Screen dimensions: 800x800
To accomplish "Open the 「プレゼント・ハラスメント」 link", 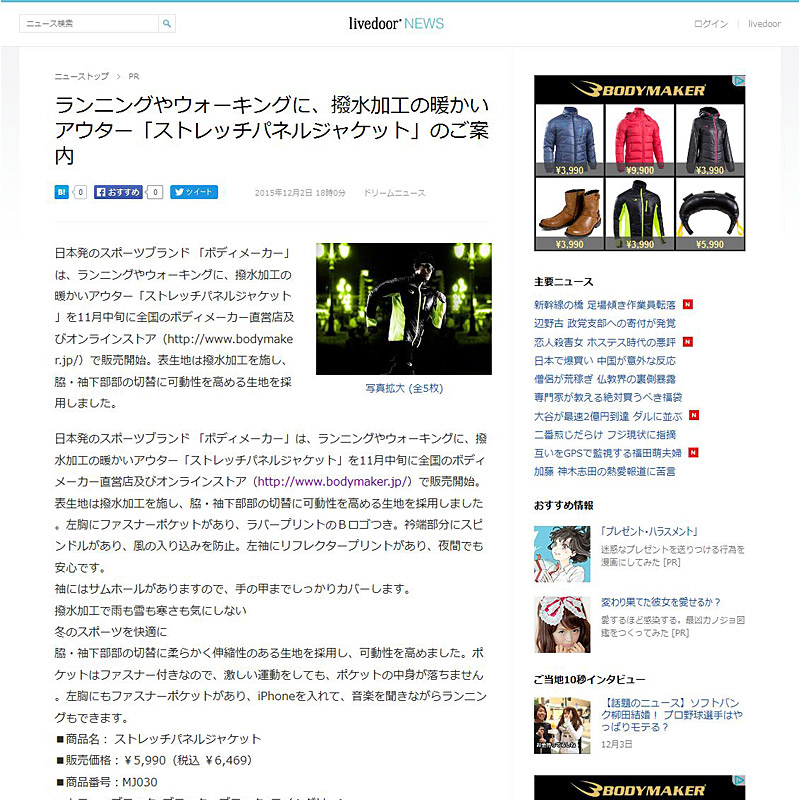I will pyautogui.click(x=649, y=532).
